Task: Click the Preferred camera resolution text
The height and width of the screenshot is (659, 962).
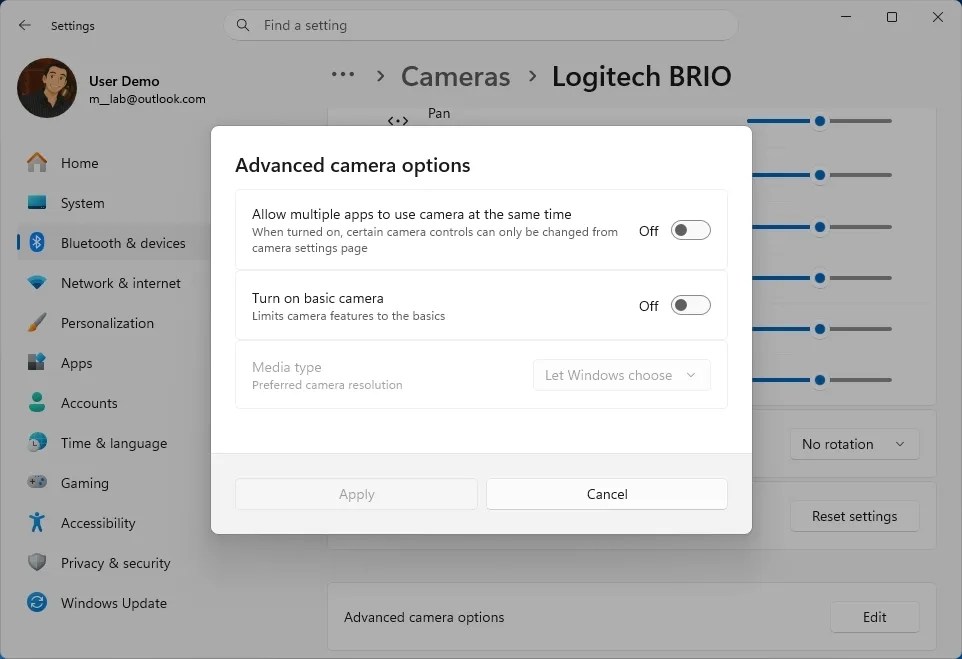Action: pos(327,385)
